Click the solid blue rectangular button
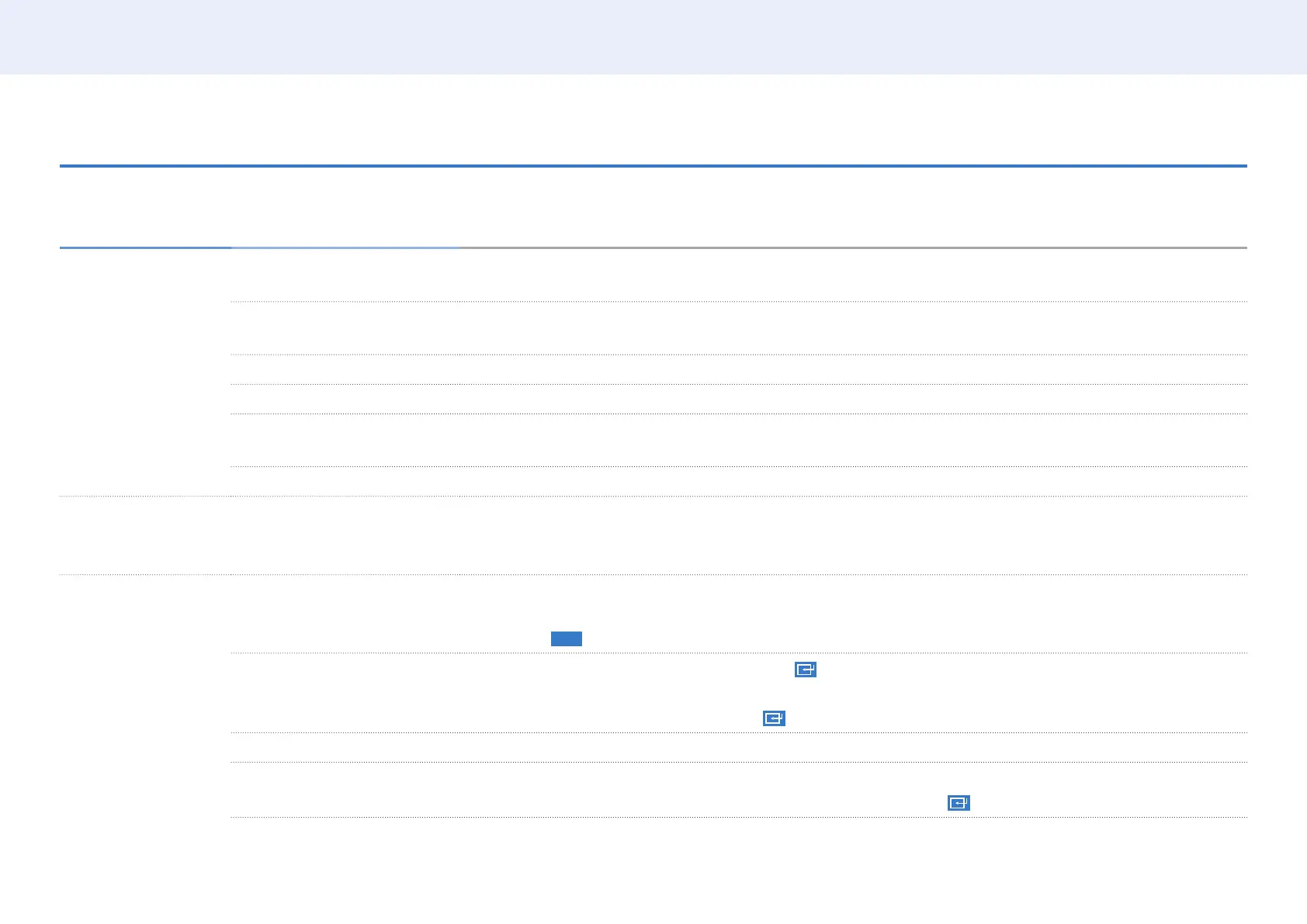 click(566, 638)
